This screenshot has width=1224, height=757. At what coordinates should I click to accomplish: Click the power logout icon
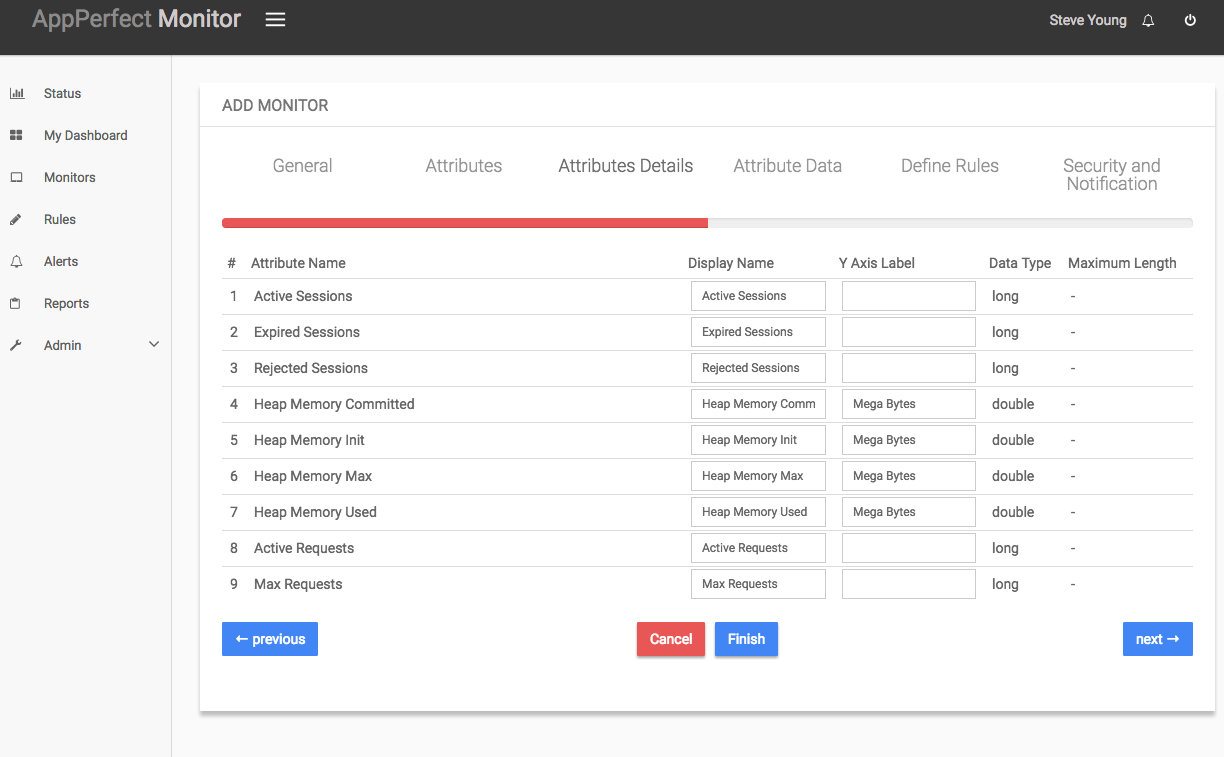1190,21
